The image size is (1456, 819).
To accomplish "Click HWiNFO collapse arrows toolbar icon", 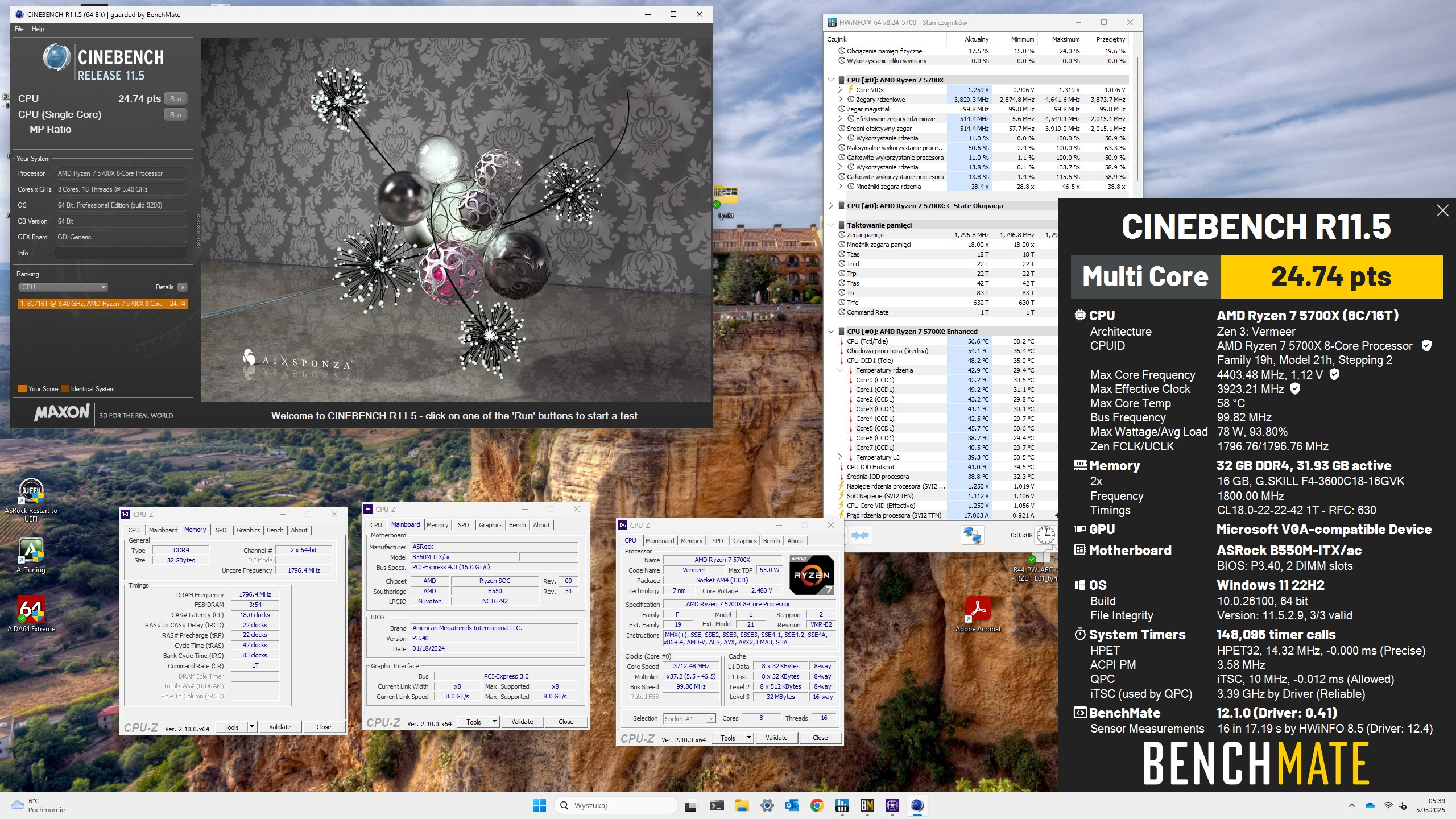I will [x=860, y=535].
